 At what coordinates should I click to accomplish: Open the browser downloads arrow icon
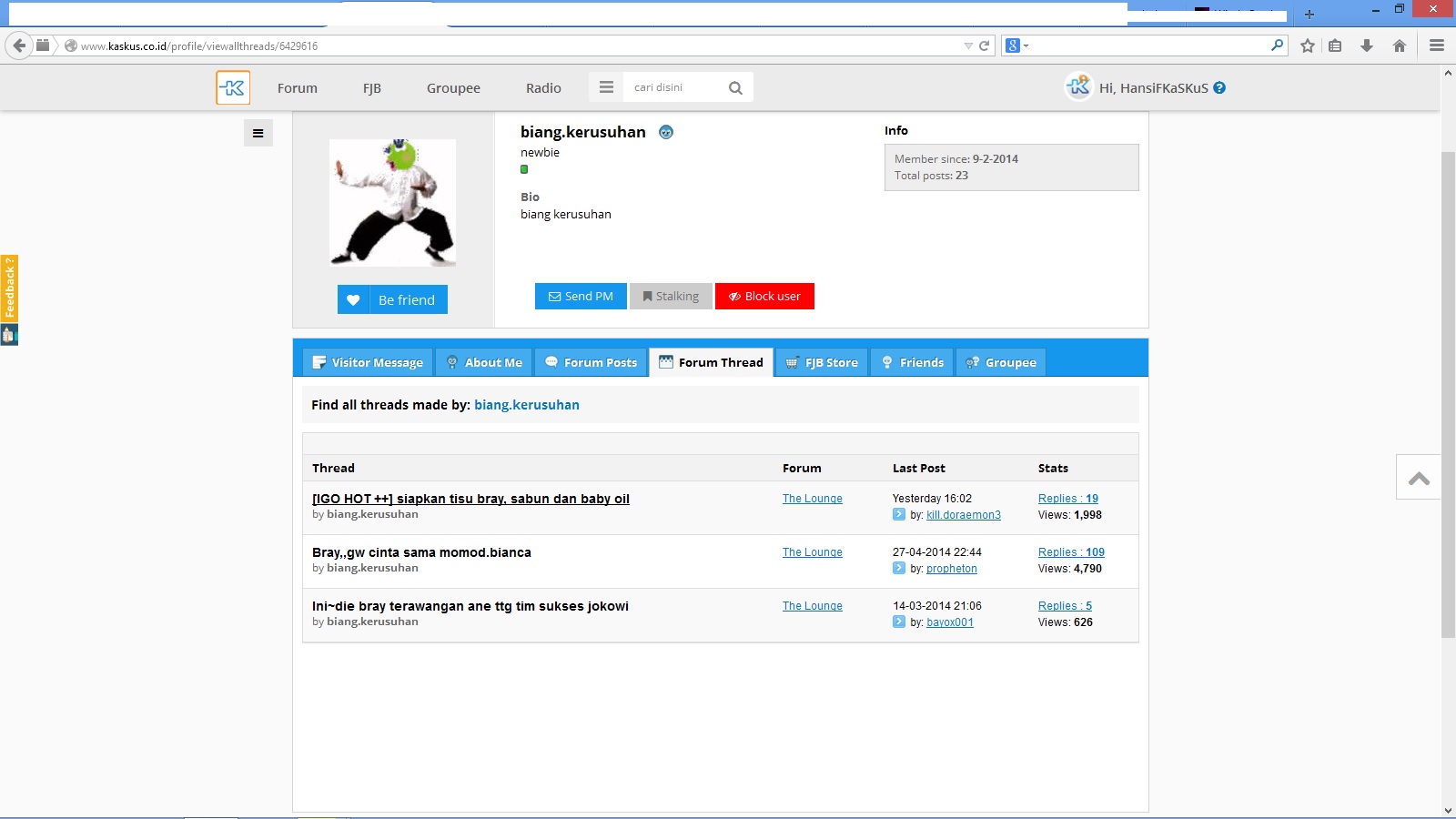point(1366,45)
